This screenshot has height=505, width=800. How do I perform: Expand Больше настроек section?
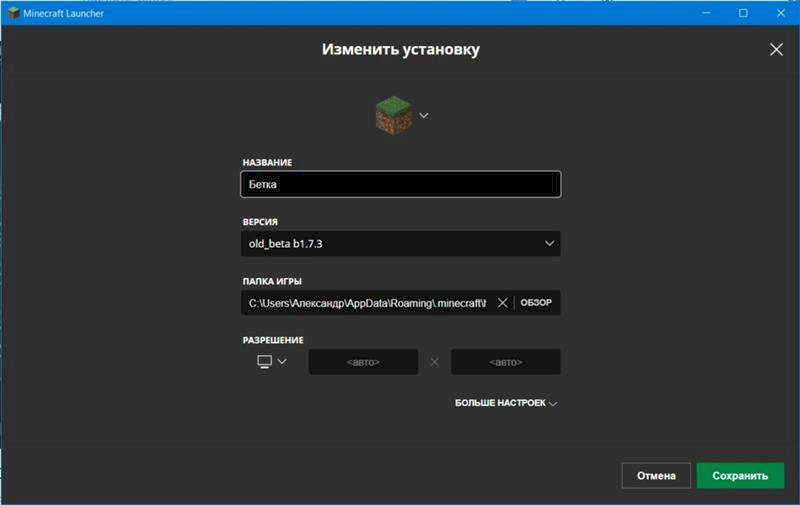tap(506, 403)
